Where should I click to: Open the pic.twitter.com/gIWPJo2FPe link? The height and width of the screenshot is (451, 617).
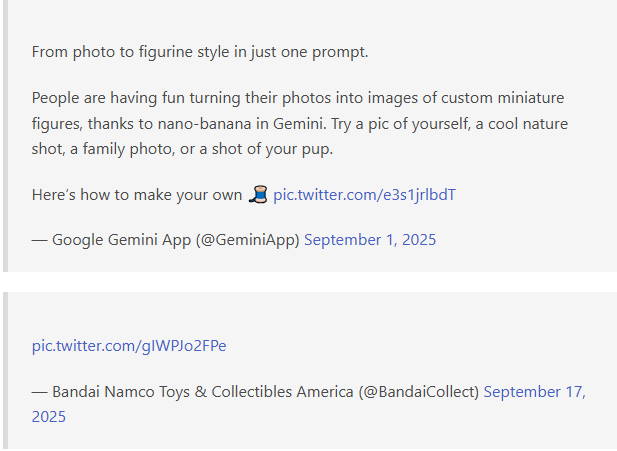(x=129, y=346)
